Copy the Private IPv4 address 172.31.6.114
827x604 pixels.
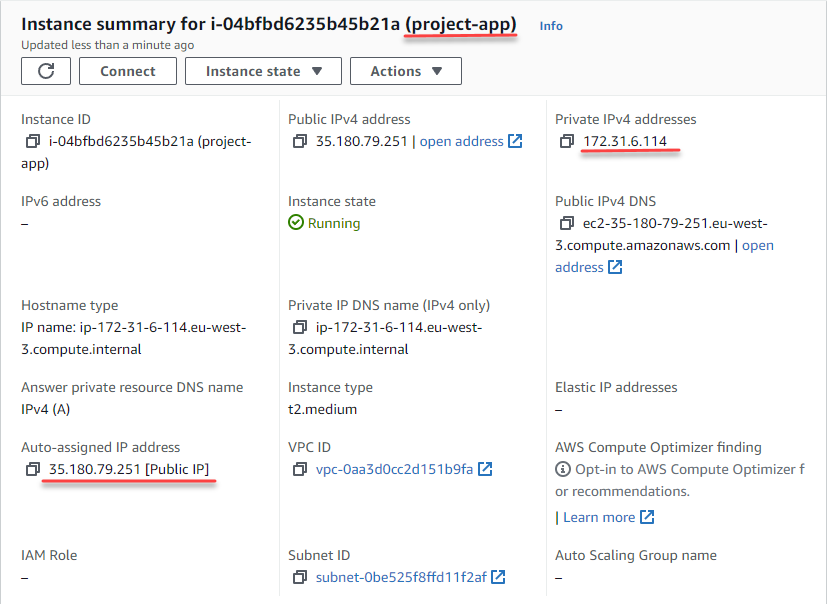coord(567,142)
